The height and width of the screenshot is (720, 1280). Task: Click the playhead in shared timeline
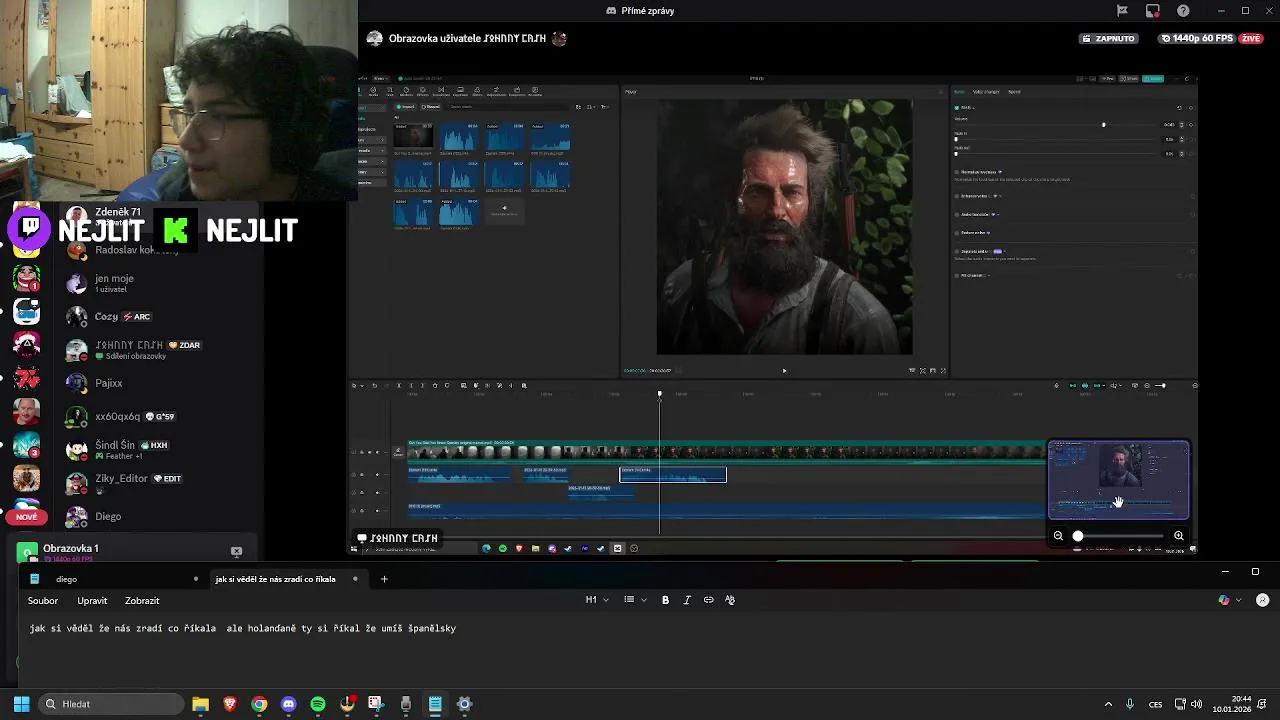click(660, 394)
